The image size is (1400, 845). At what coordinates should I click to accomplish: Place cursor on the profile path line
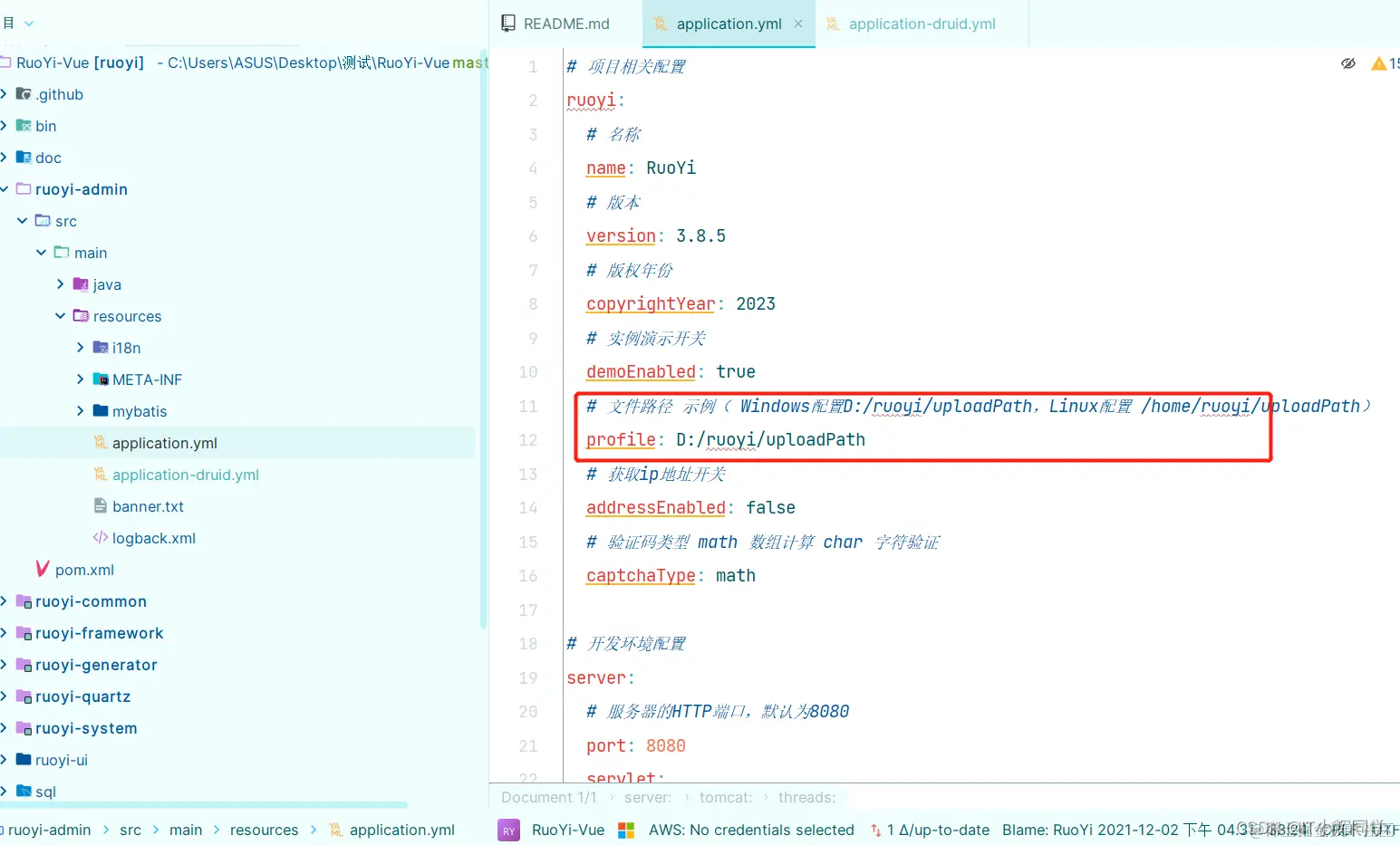point(725,439)
